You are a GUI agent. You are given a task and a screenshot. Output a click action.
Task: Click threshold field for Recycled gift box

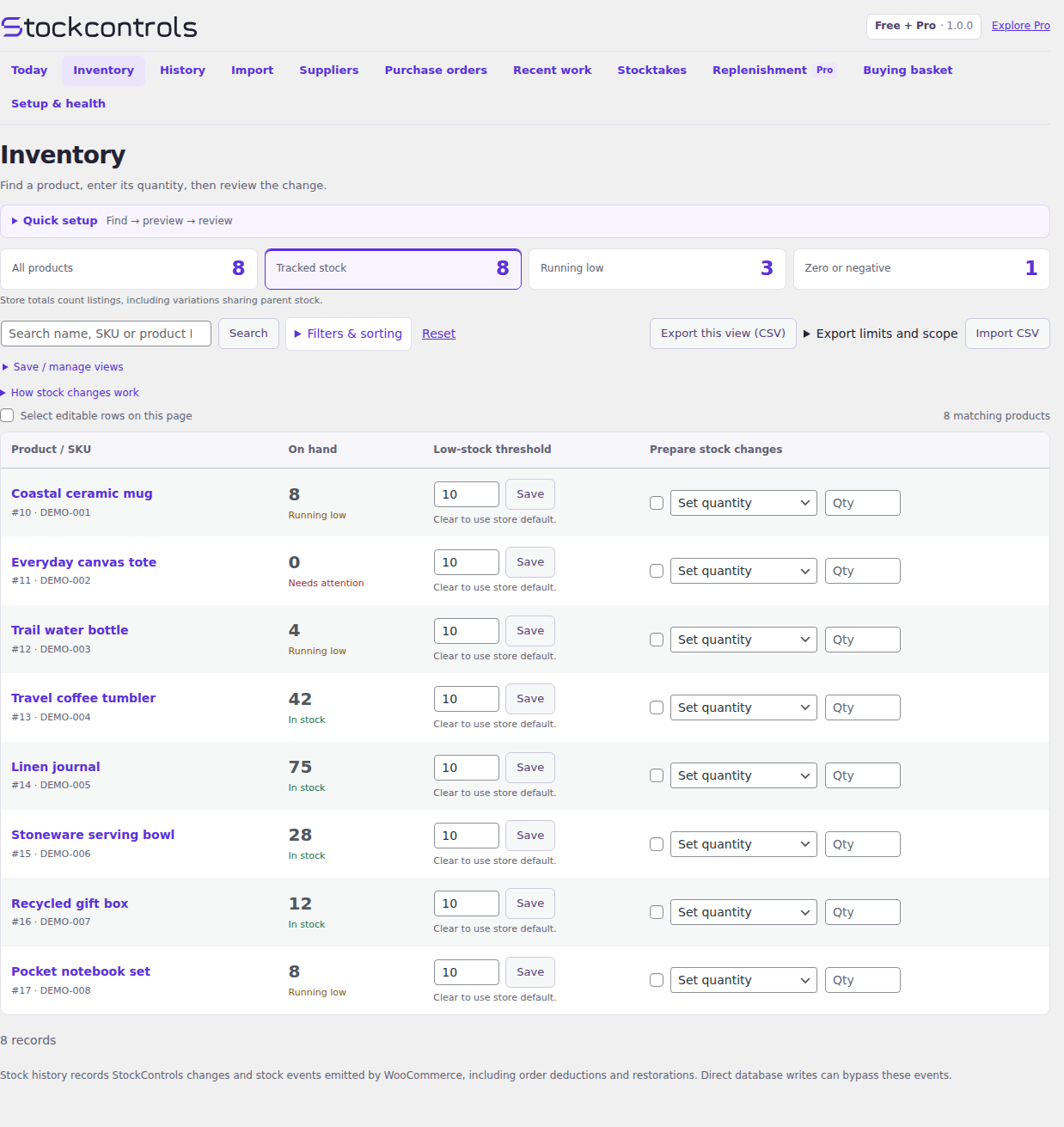coord(467,903)
